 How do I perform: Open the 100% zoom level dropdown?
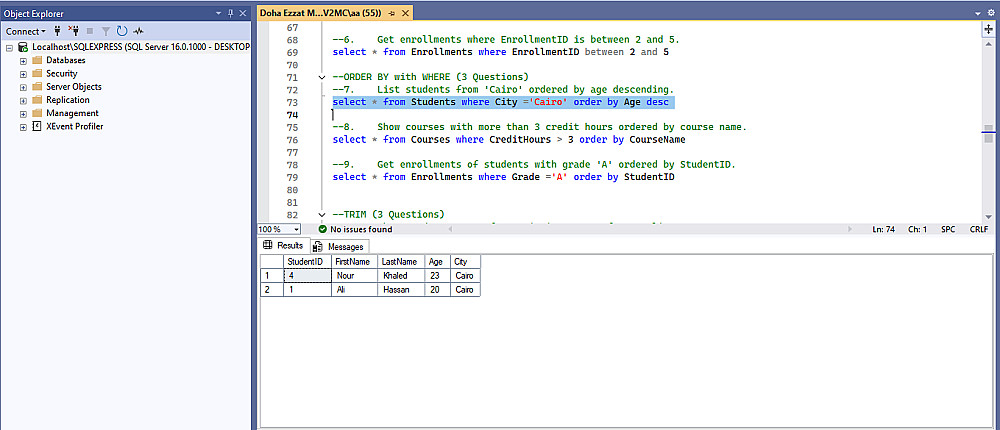click(296, 229)
